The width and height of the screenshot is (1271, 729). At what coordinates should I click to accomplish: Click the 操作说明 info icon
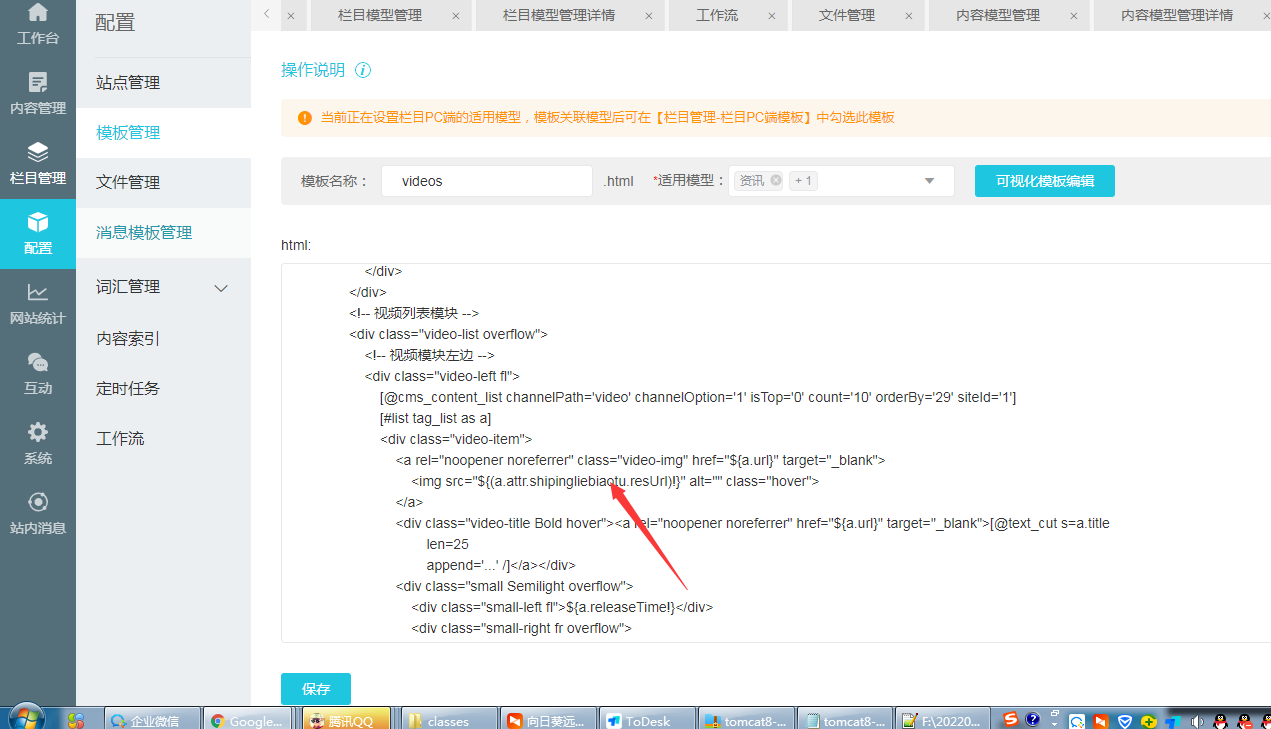pyautogui.click(x=363, y=70)
